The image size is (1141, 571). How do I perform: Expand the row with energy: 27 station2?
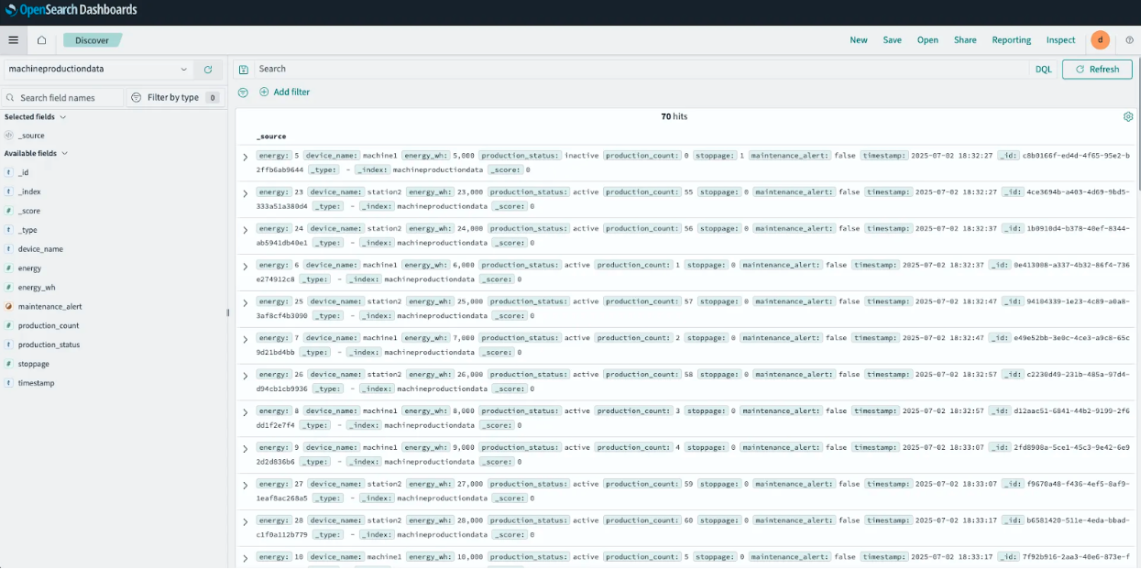coord(245,485)
